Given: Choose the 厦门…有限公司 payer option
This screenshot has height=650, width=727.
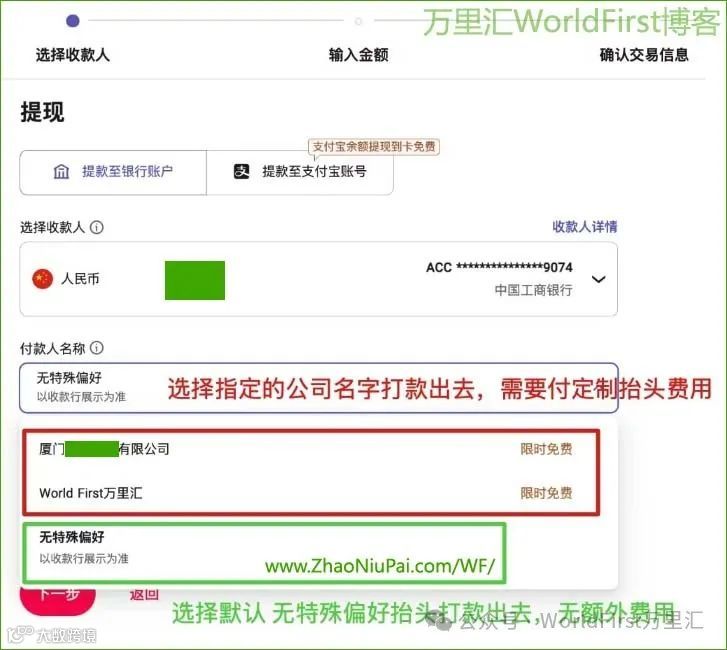Looking at the screenshot, I should click(311, 449).
